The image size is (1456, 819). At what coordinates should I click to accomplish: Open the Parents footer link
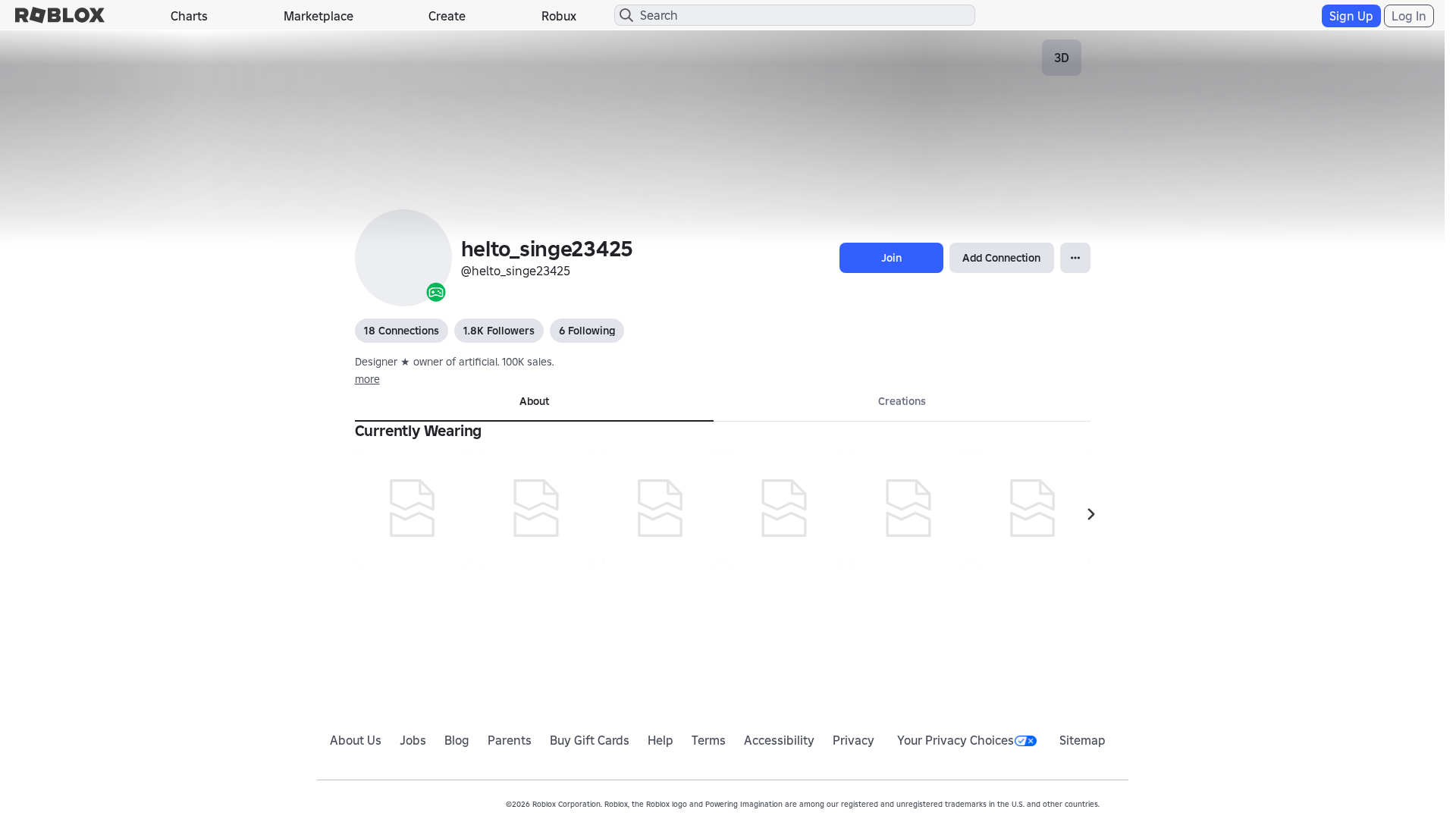point(509,740)
